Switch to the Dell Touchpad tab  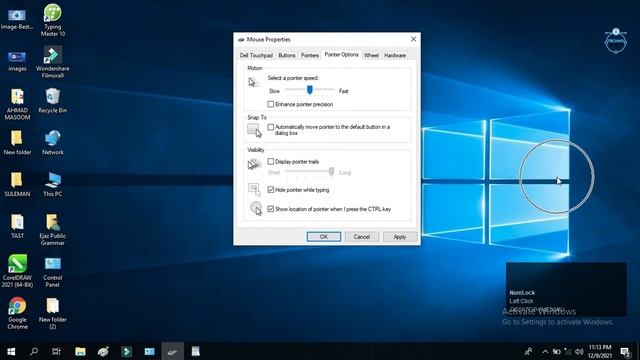(256, 55)
